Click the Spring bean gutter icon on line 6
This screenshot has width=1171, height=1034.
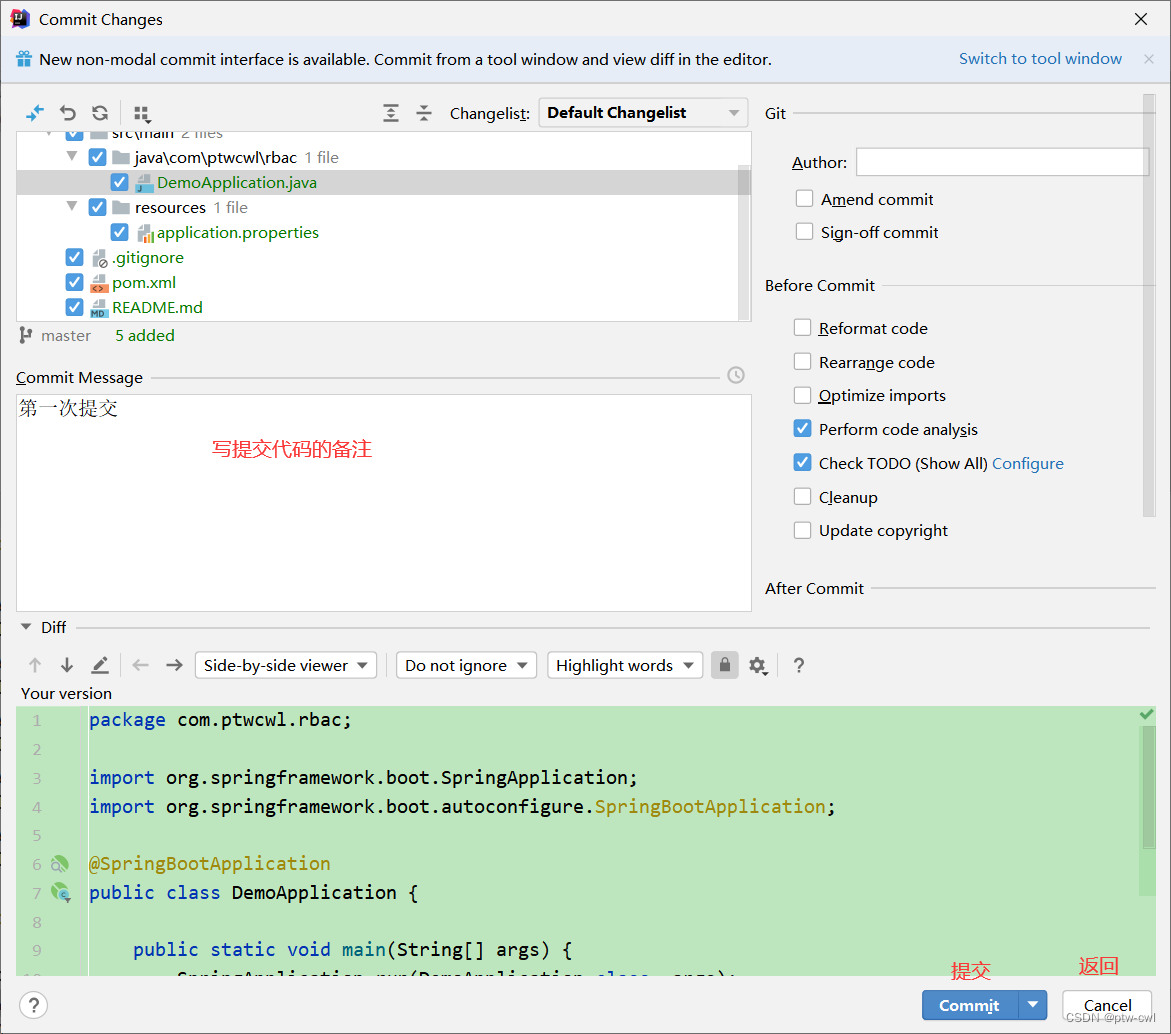(x=60, y=864)
